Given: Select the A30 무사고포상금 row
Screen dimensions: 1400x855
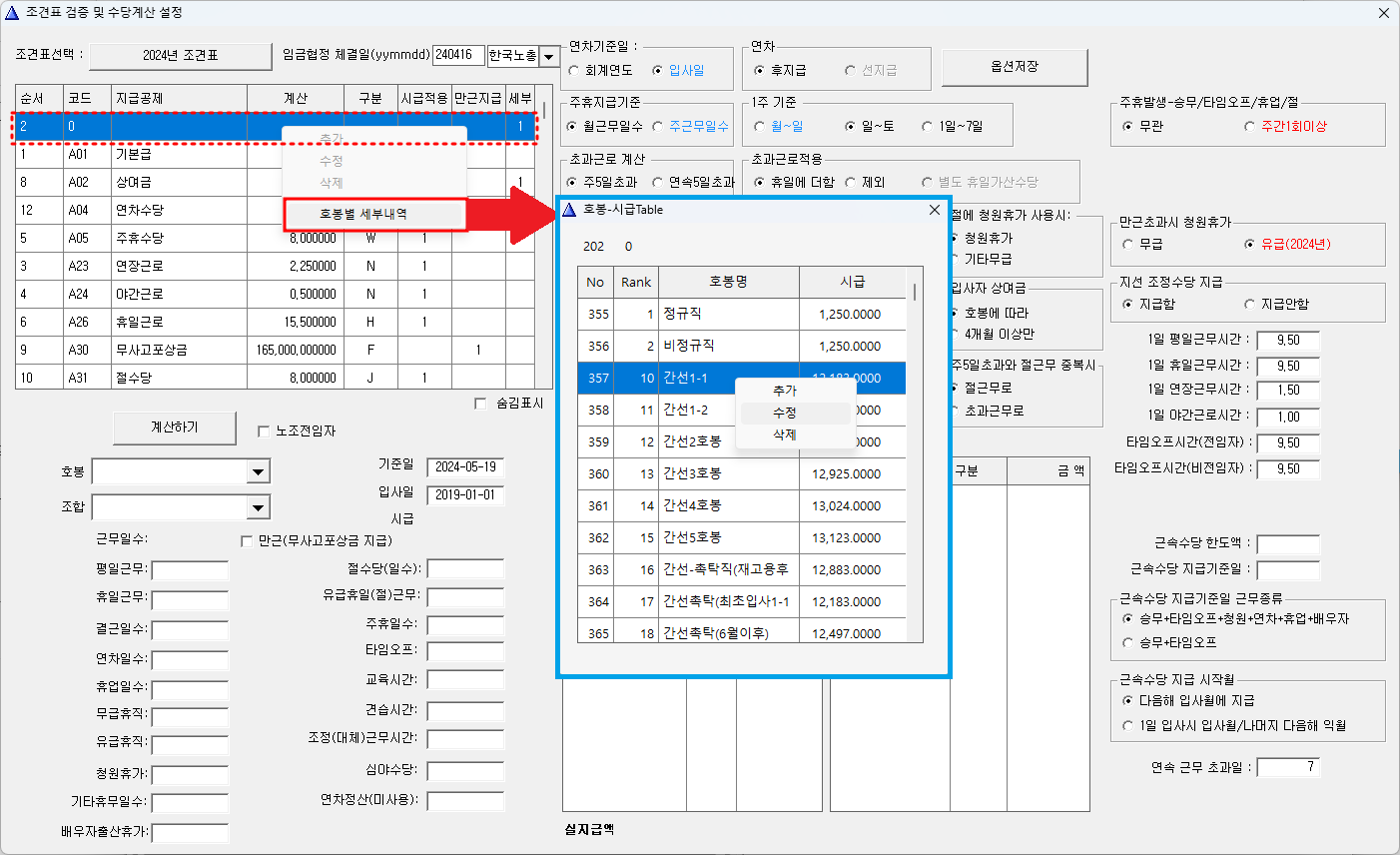Looking at the screenshot, I should tap(277, 351).
